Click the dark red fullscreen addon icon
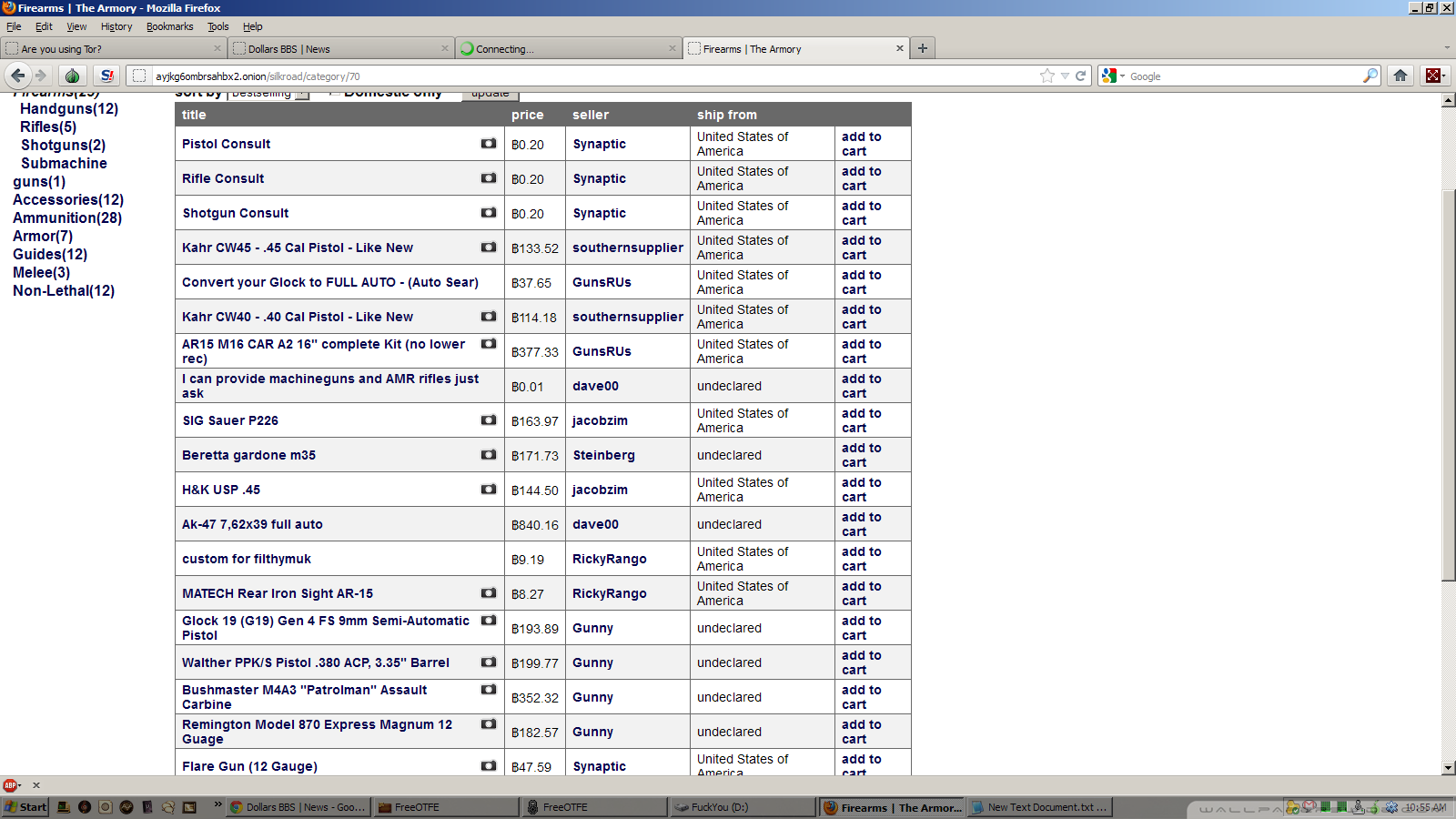This screenshot has width=1456, height=819. [x=1433, y=76]
